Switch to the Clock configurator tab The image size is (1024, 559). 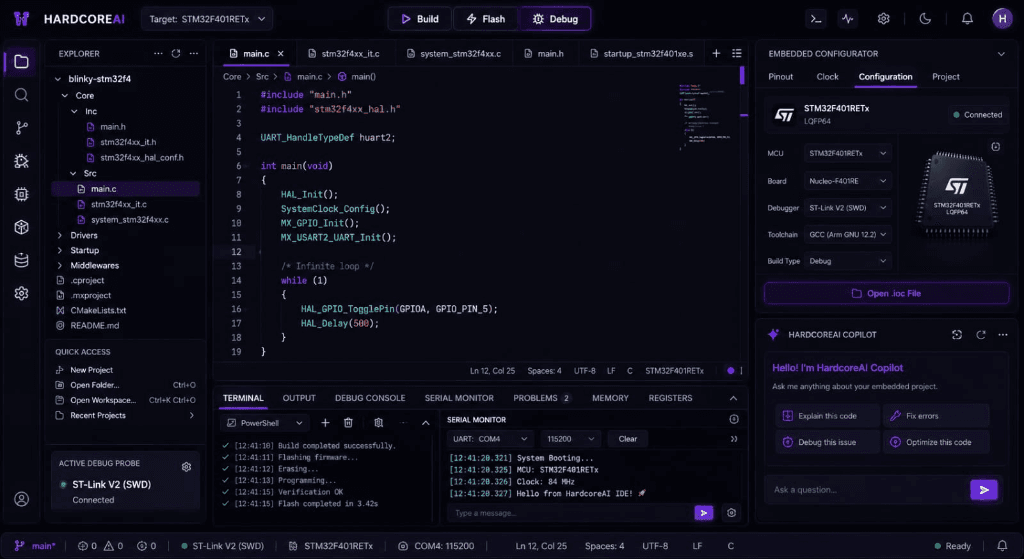coord(827,77)
